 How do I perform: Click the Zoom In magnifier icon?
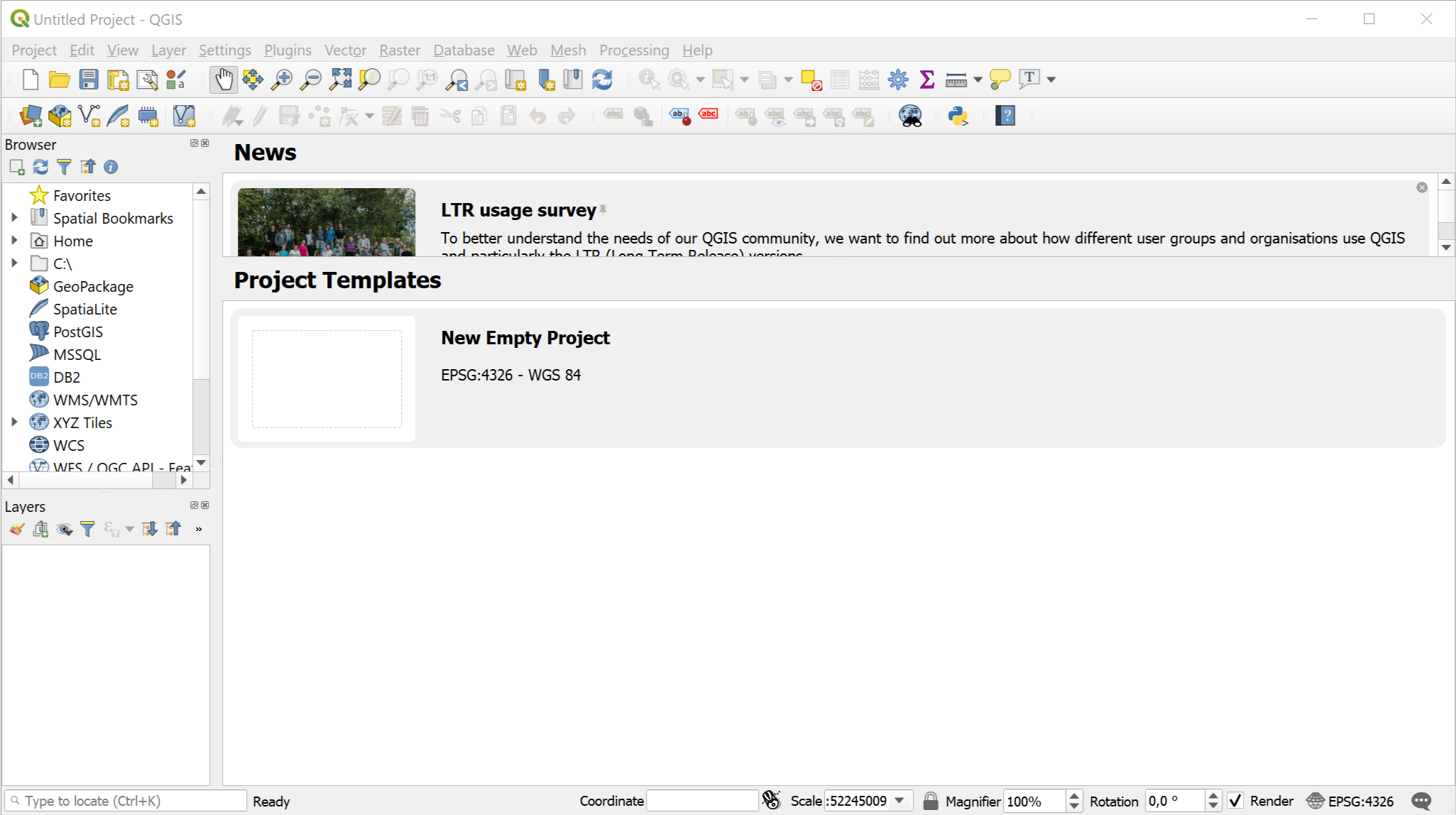pos(282,80)
